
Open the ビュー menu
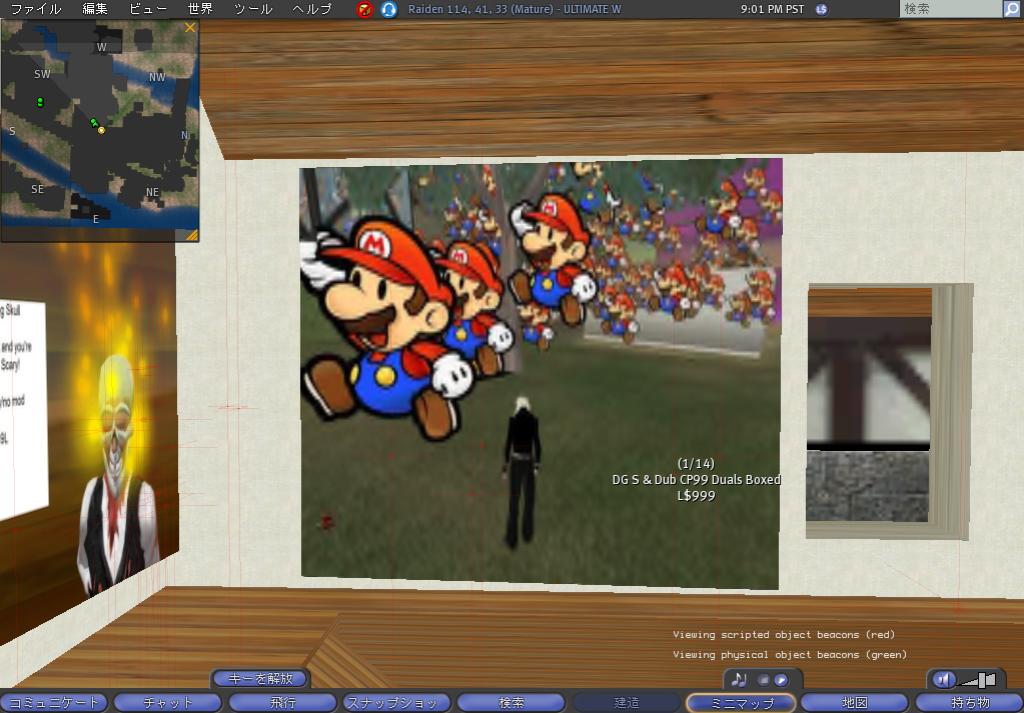[148, 9]
